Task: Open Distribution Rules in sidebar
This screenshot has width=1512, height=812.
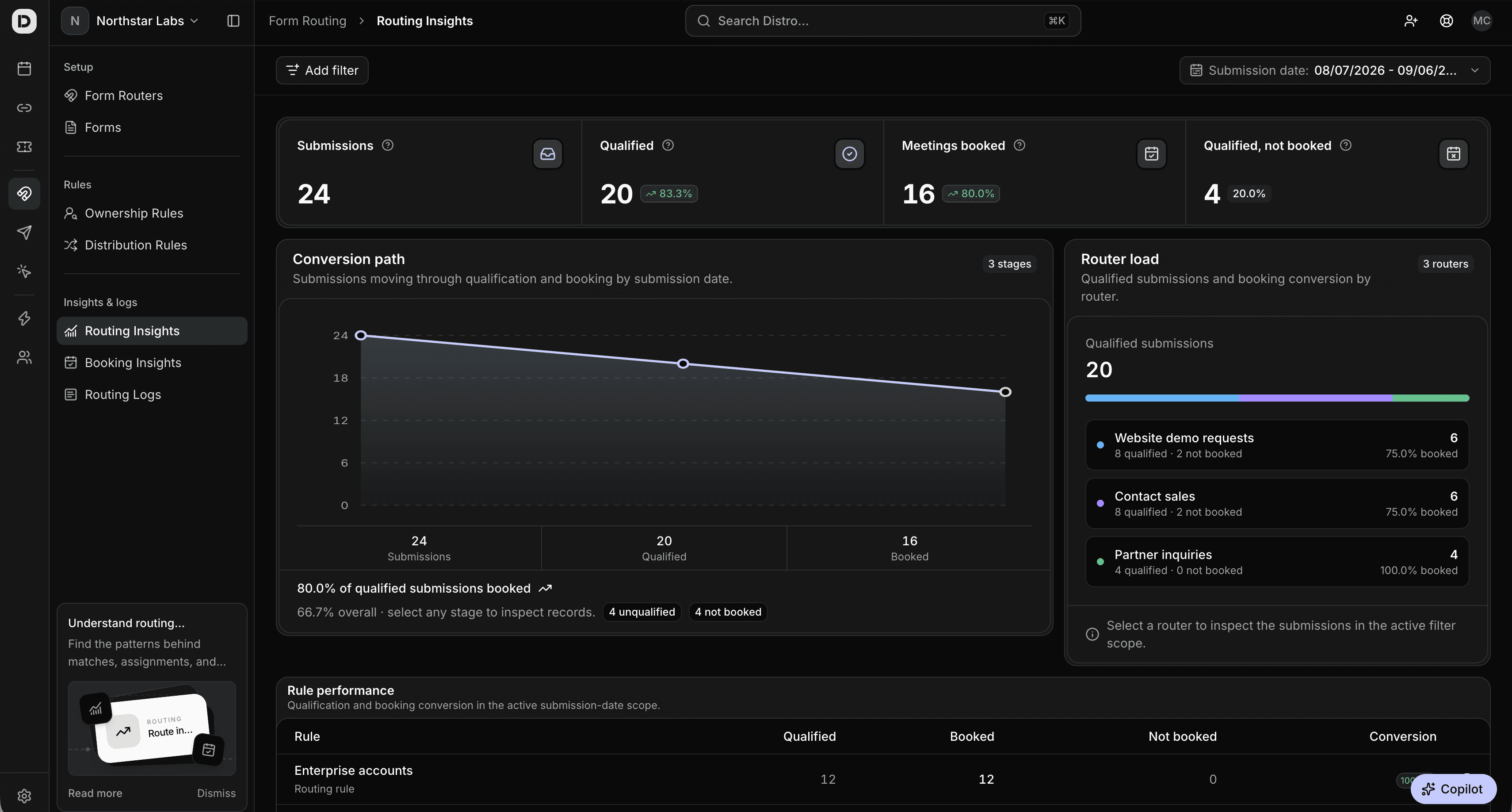Action: (x=152, y=245)
